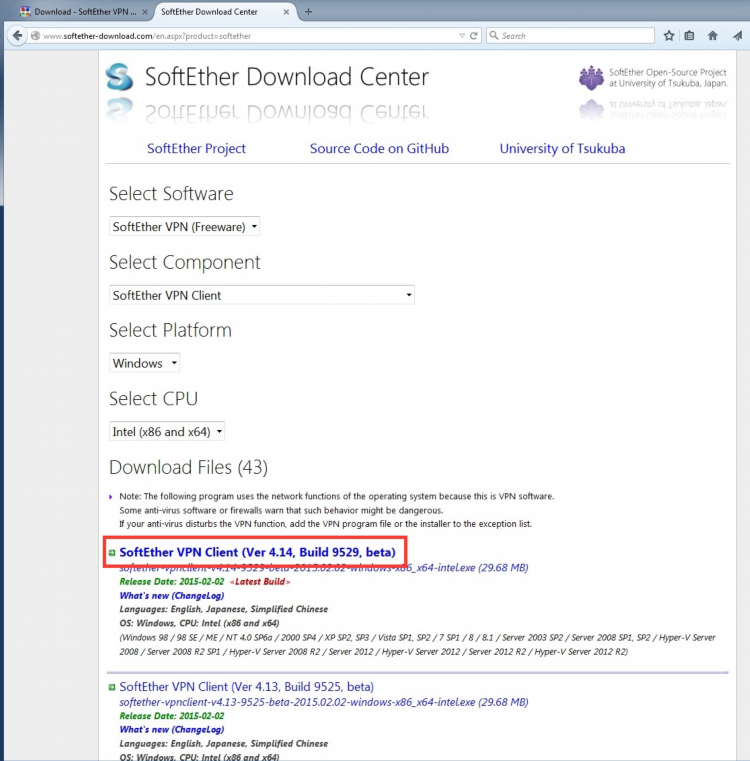Click the browser back arrow button

[17, 35]
